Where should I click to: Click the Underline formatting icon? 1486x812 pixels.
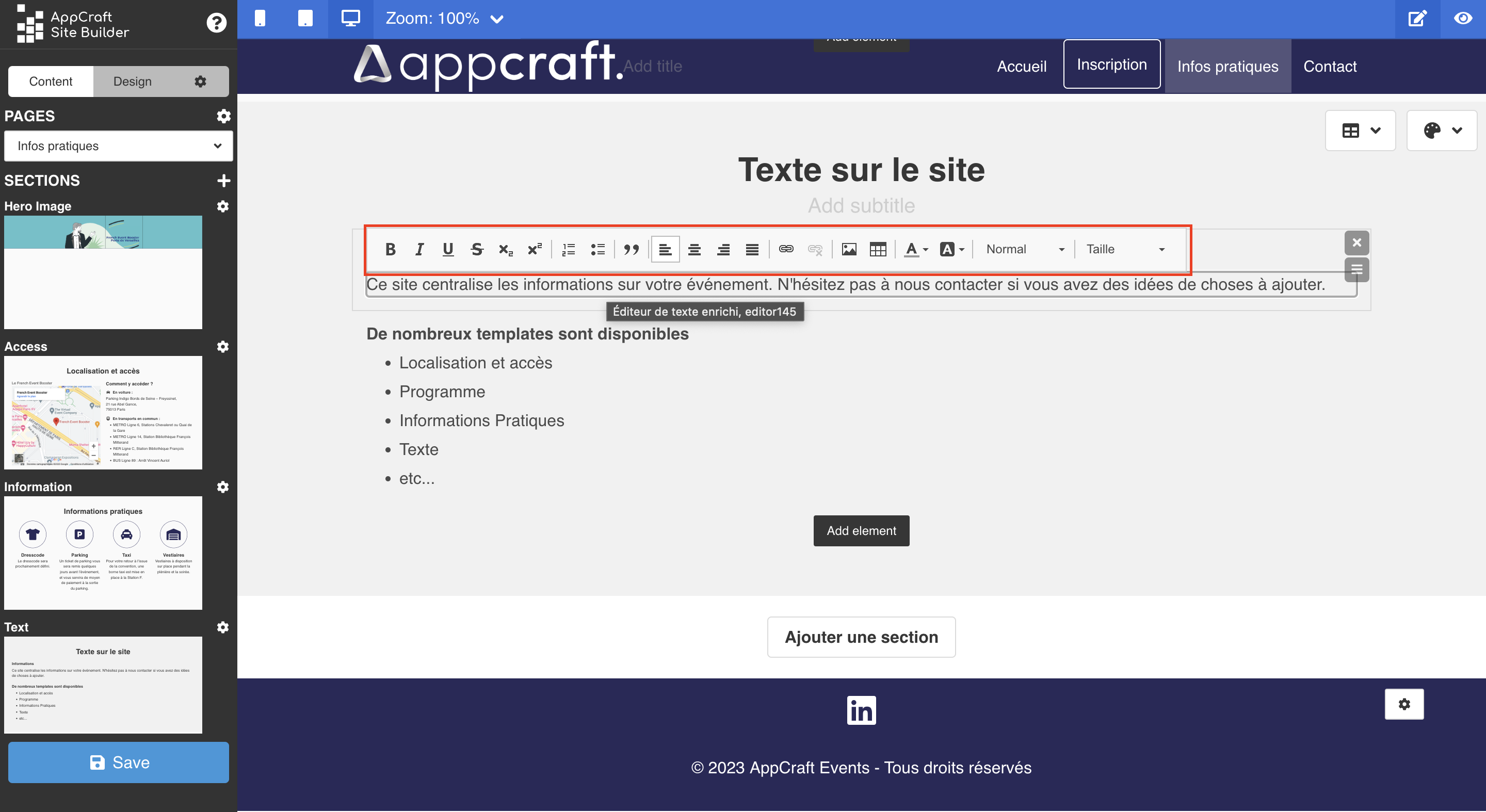(x=449, y=248)
